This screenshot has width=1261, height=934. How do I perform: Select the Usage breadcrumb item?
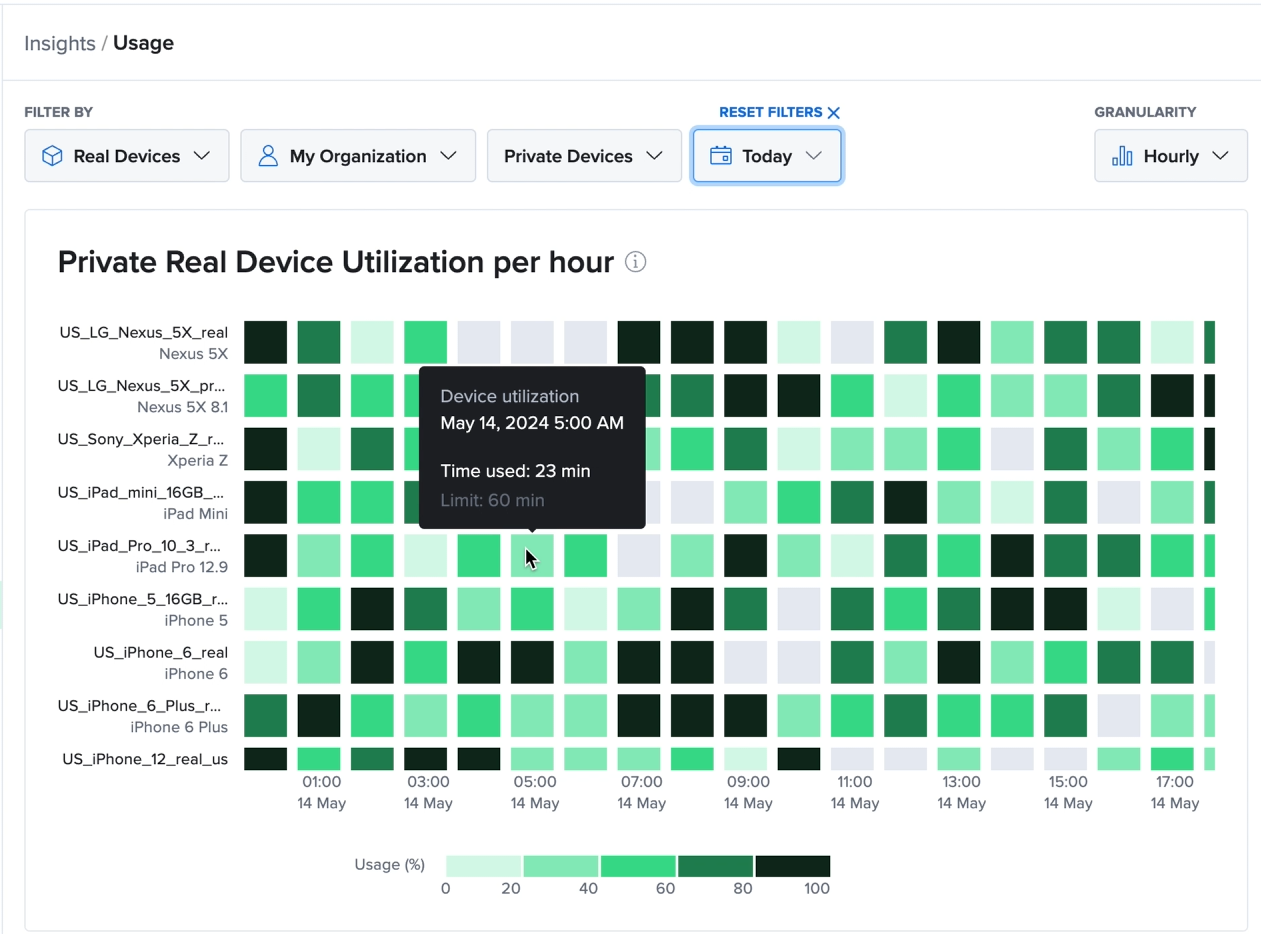143,43
